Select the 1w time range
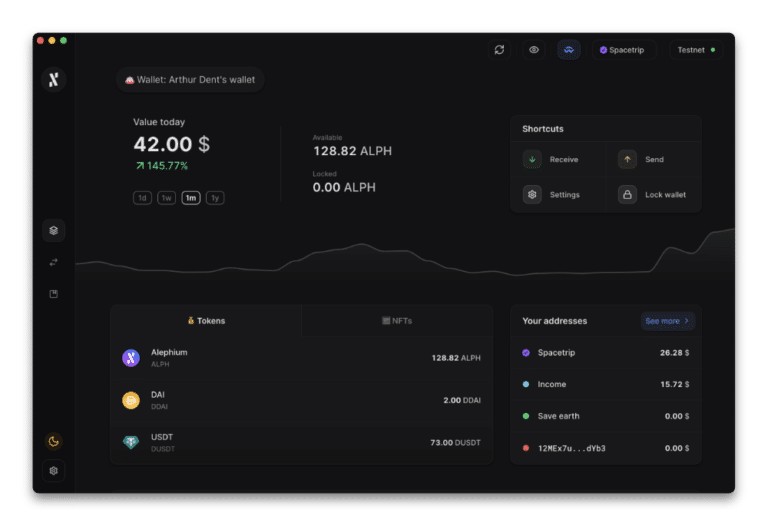 click(166, 198)
